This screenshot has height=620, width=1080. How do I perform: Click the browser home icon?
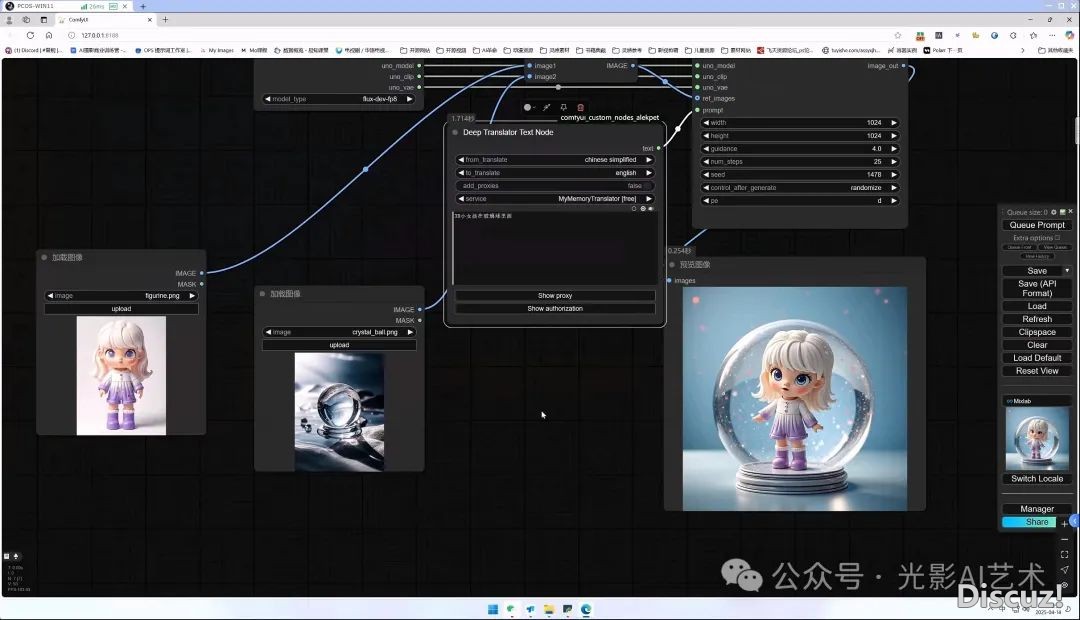pos(49,35)
